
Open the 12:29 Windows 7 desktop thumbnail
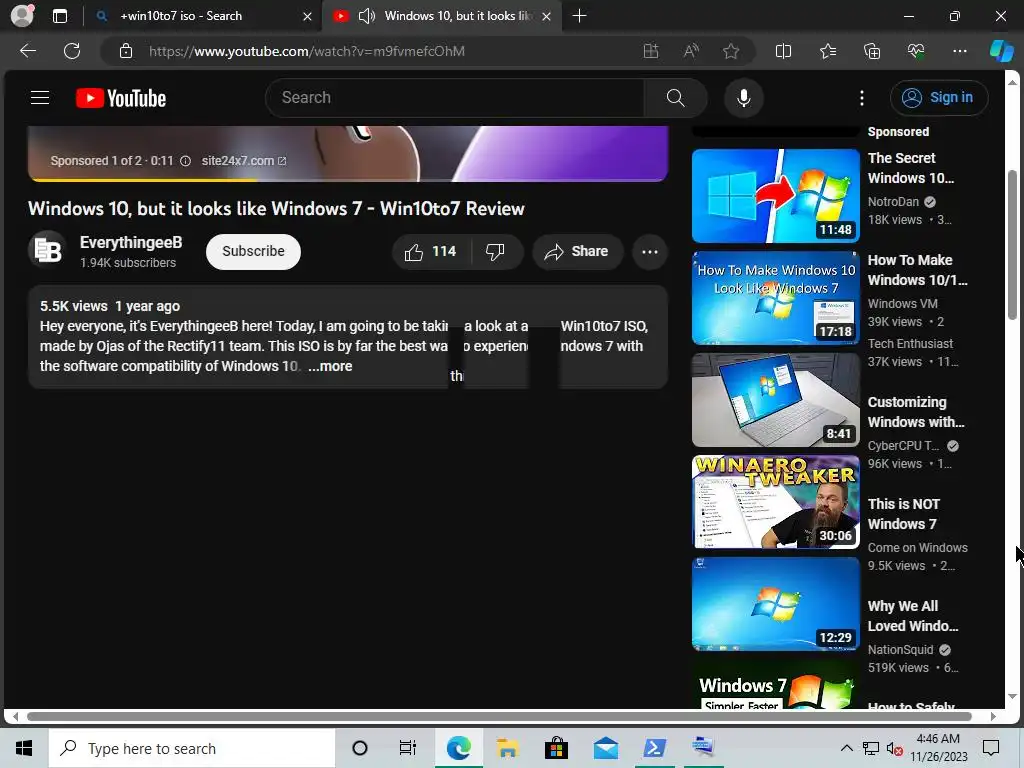775,603
